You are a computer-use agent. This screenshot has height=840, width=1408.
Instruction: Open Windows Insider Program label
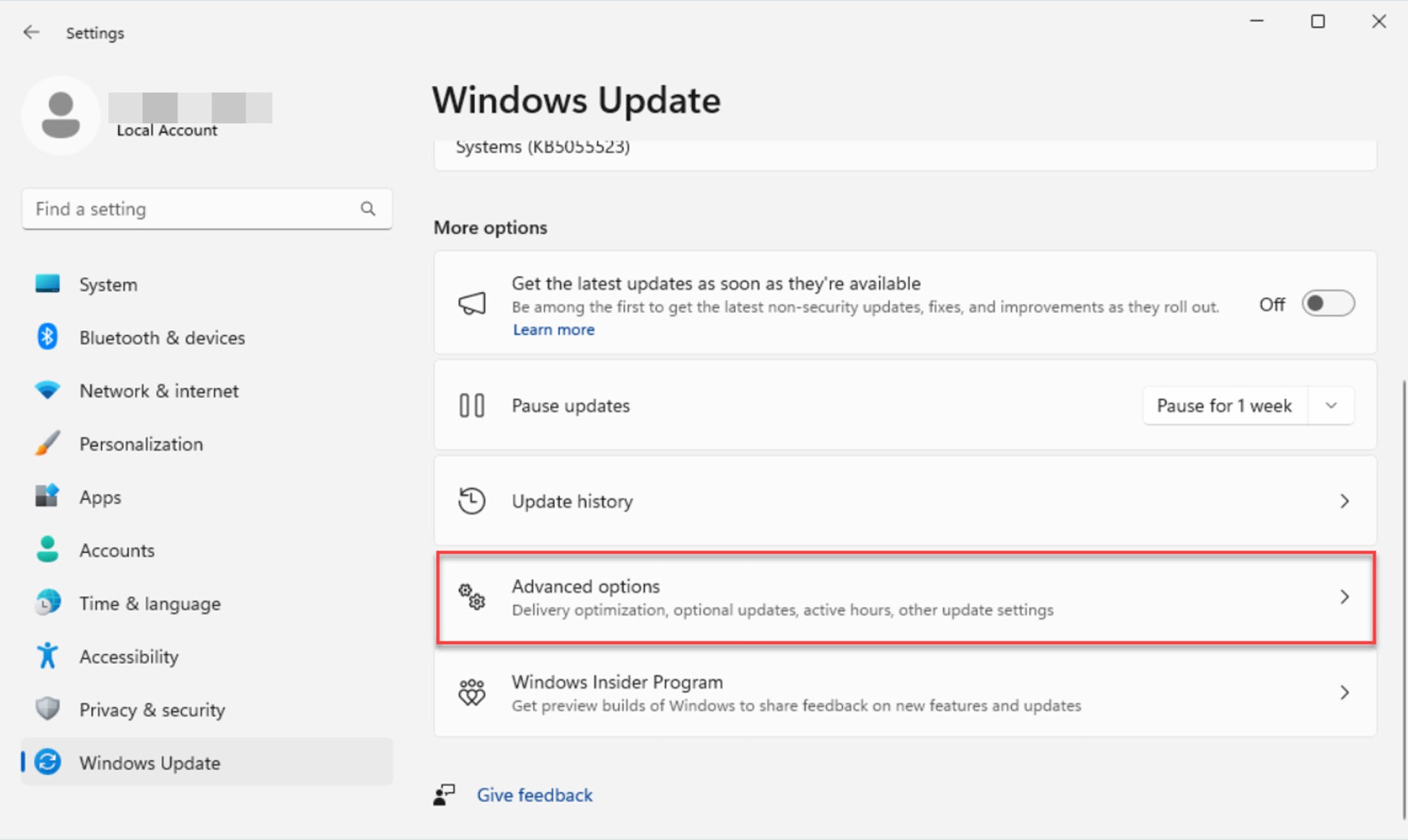[x=617, y=682]
